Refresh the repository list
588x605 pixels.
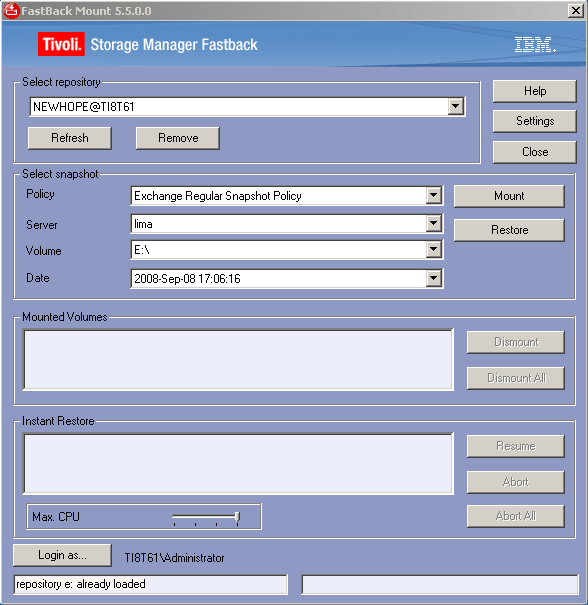(x=70, y=138)
